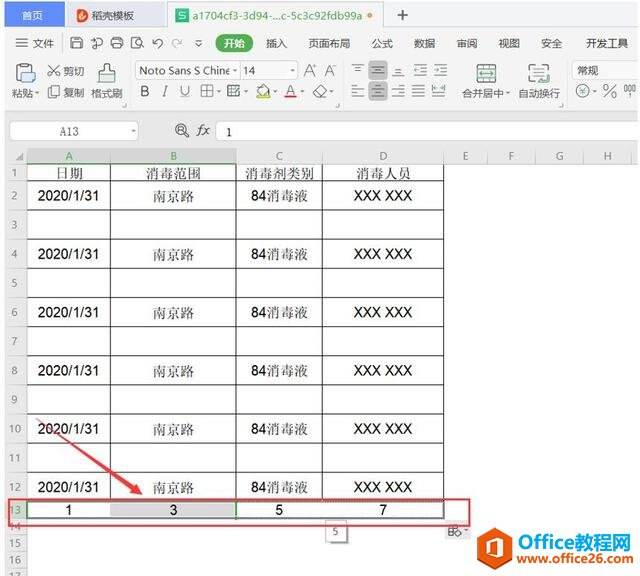Switch to 开始 Home ribbon tab
The height and width of the screenshot is (576, 640).
[234, 43]
